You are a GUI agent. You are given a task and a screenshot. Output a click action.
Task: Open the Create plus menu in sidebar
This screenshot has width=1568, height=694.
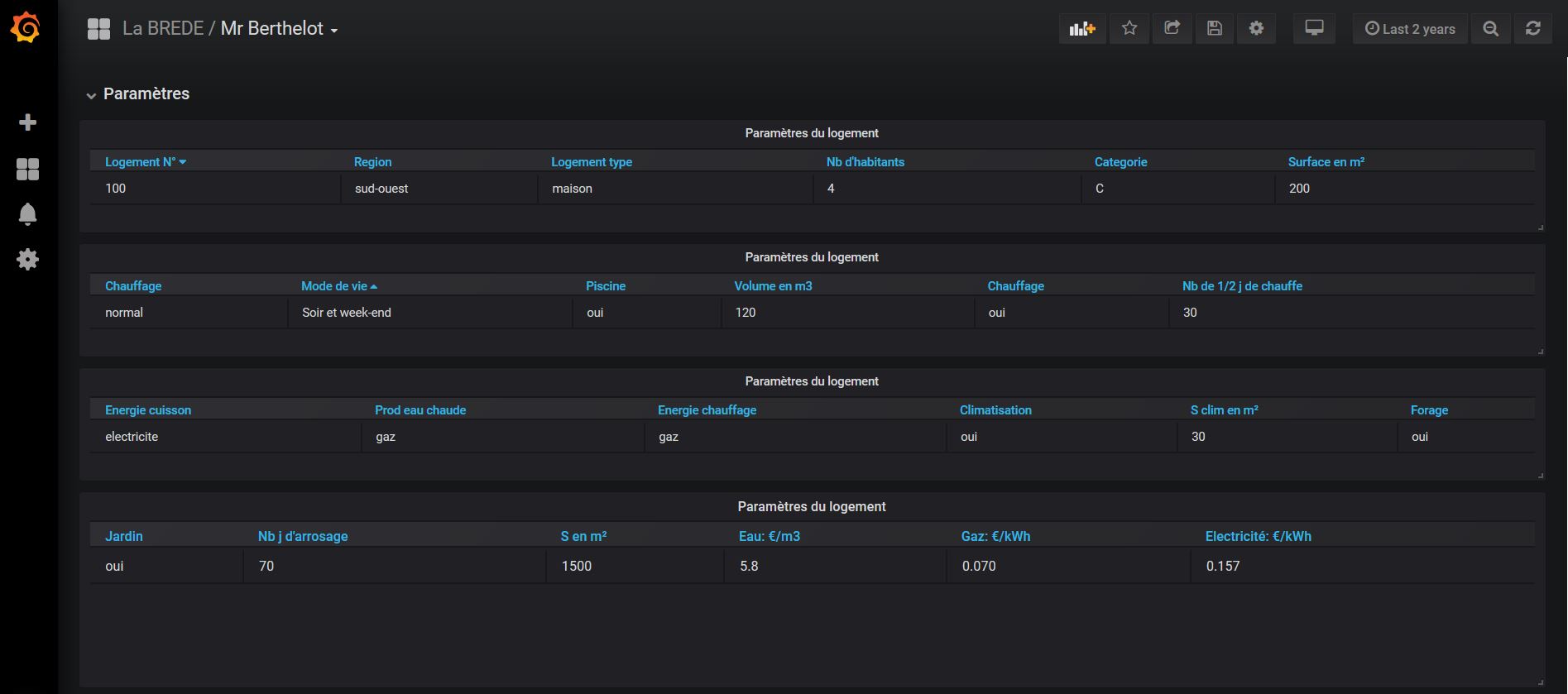tap(27, 122)
